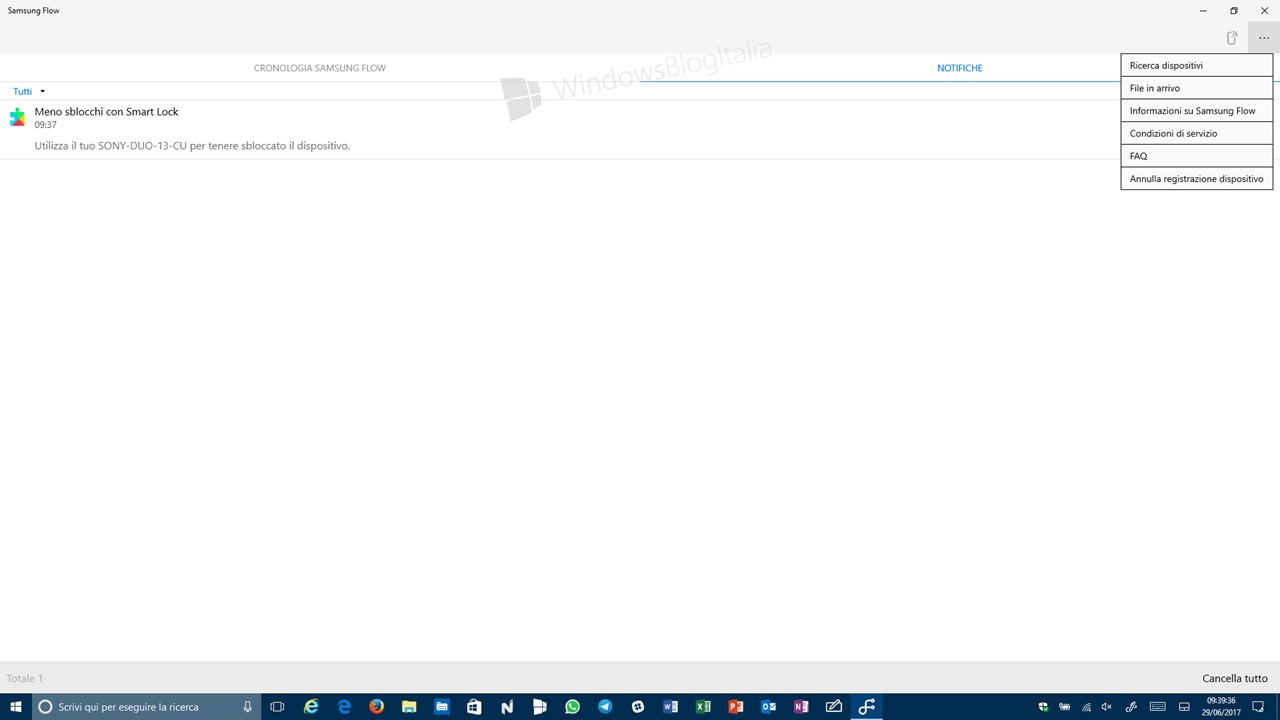
Task: Click the muted volume tray icon
Action: 1107,707
